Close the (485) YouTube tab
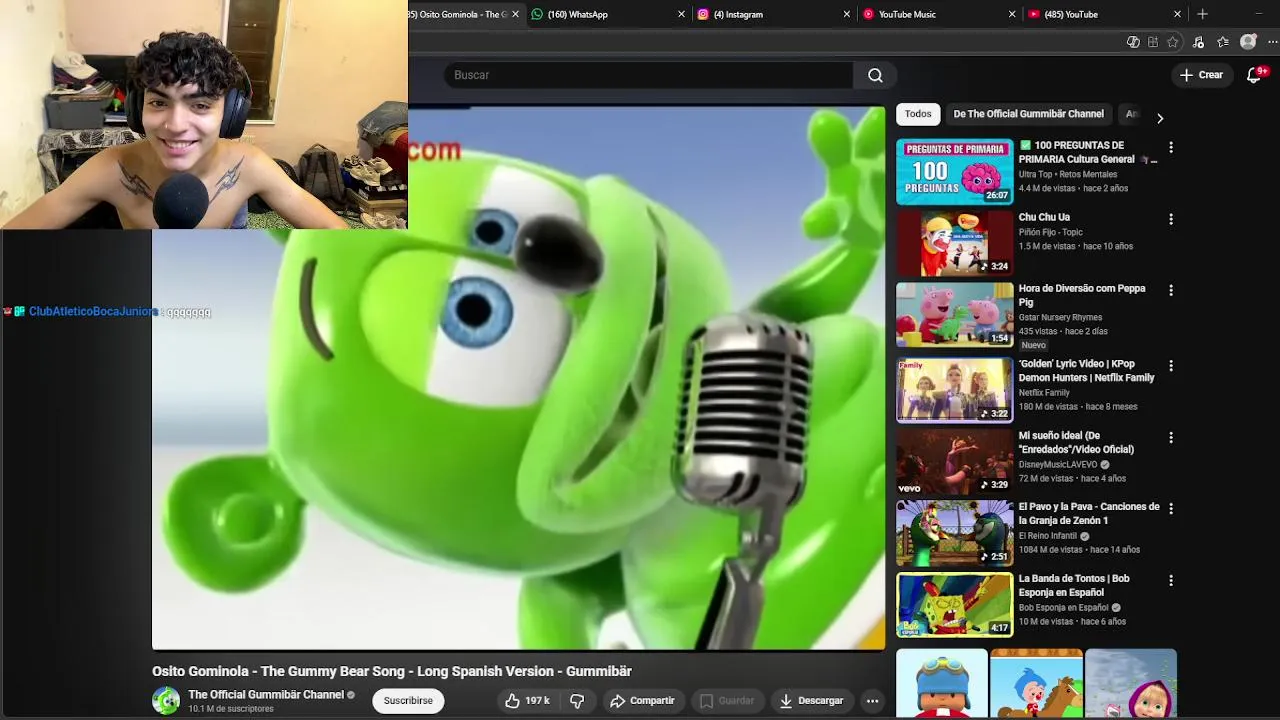The height and width of the screenshot is (720, 1280). pos(1177,14)
